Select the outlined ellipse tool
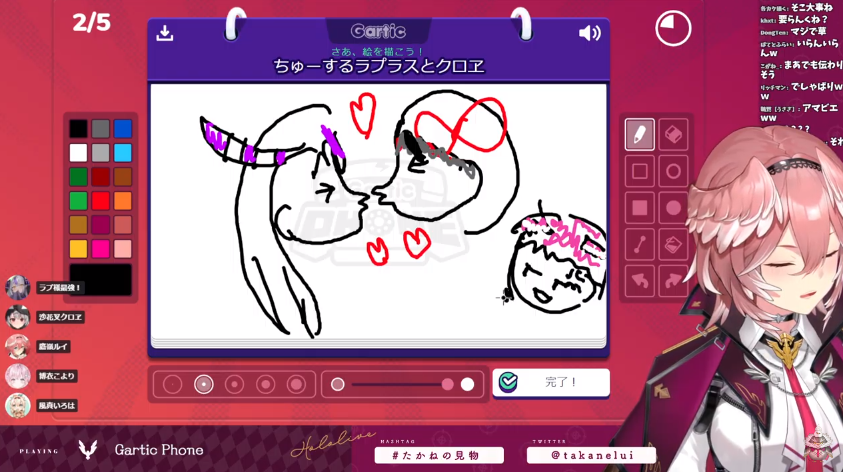 click(673, 171)
